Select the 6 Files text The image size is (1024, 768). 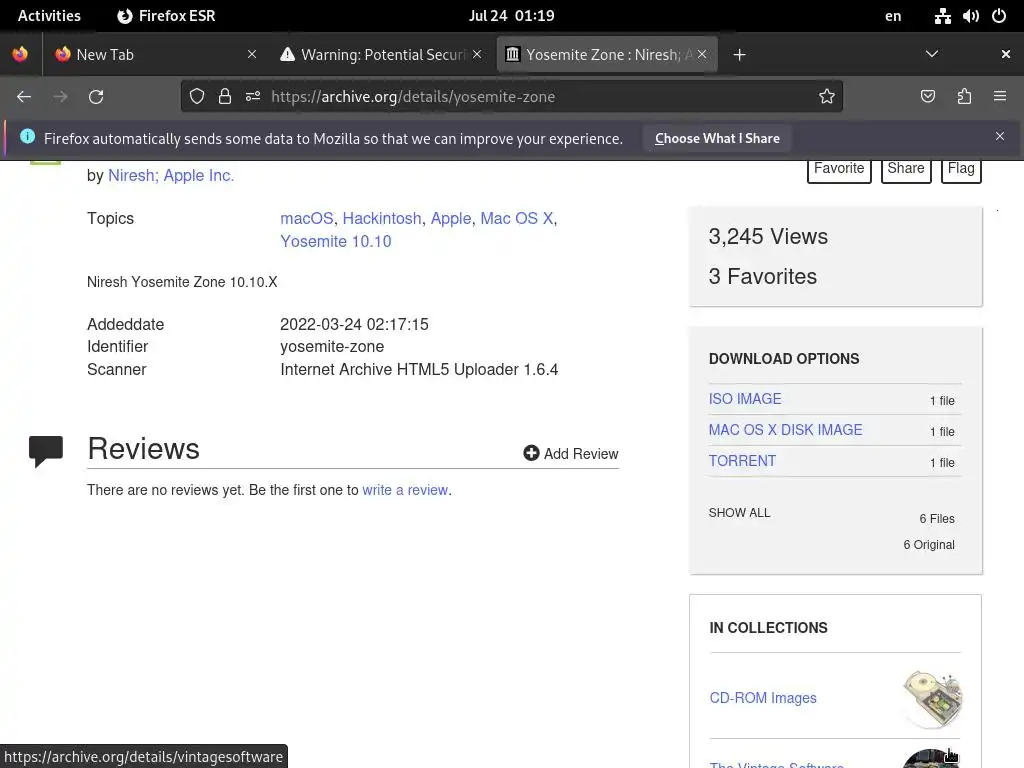coord(936,519)
